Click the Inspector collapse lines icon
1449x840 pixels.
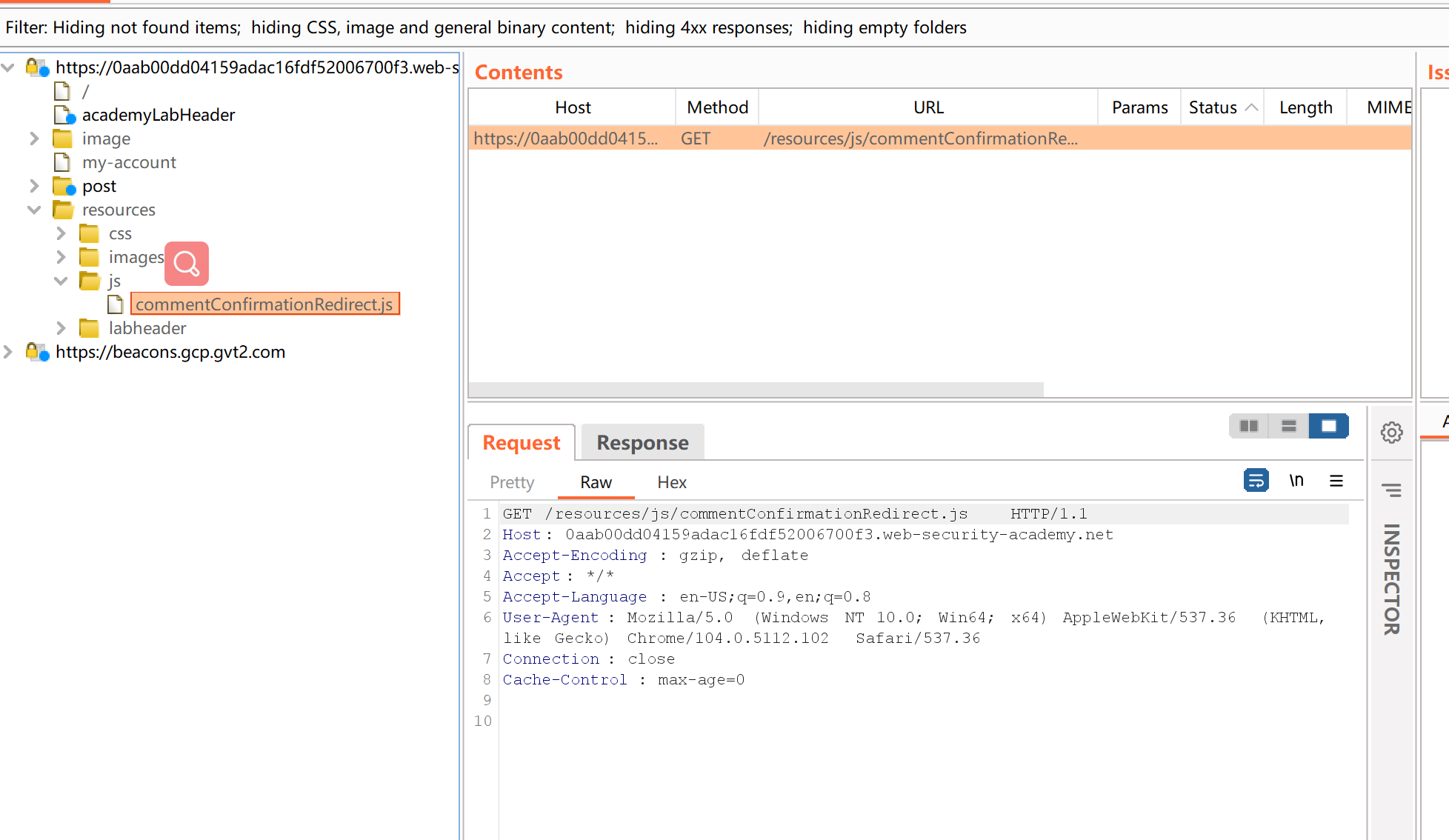(1391, 490)
